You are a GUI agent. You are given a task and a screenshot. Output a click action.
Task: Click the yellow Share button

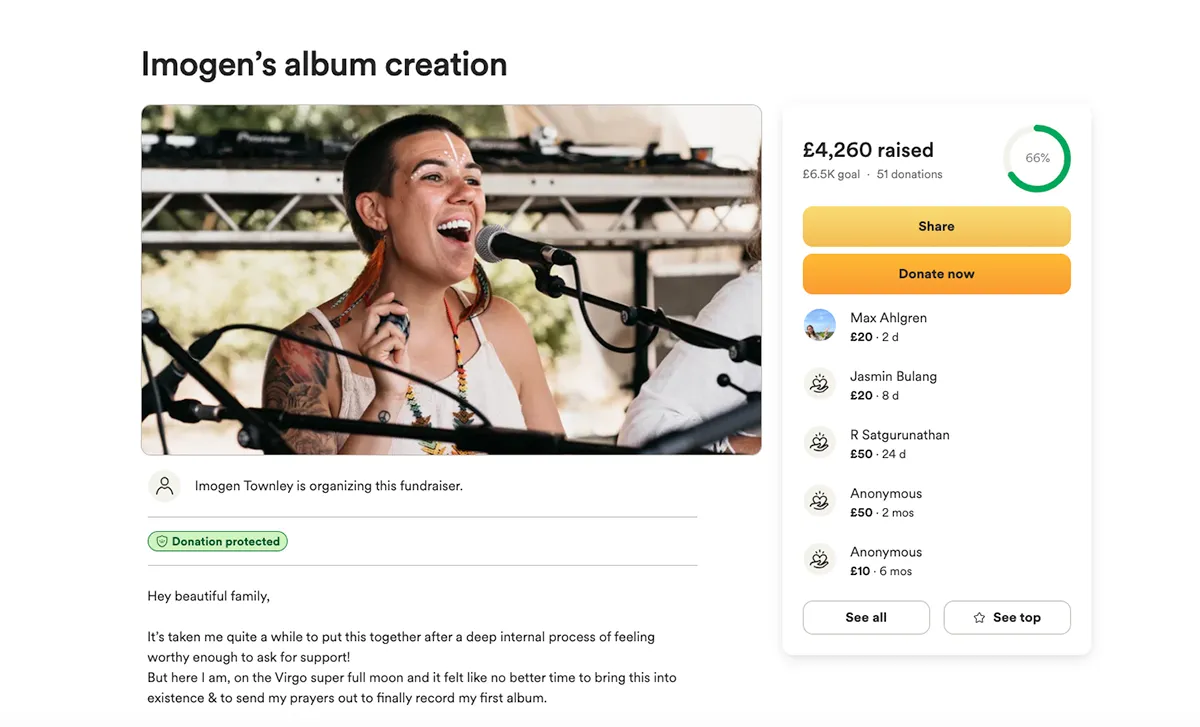click(x=936, y=226)
